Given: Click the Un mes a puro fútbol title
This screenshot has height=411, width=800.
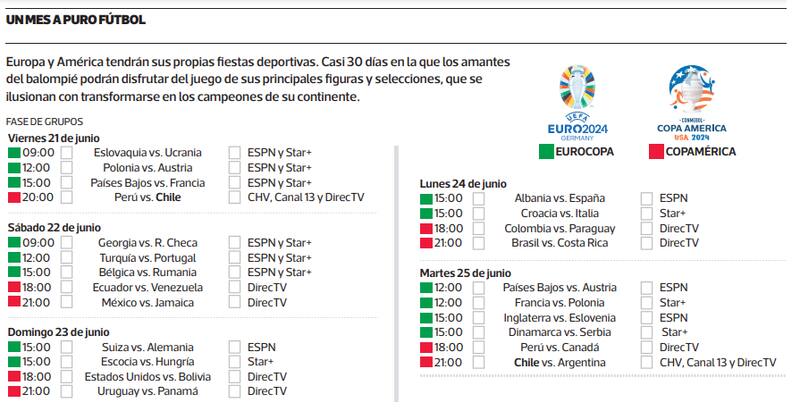Looking at the screenshot, I should (x=75, y=19).
